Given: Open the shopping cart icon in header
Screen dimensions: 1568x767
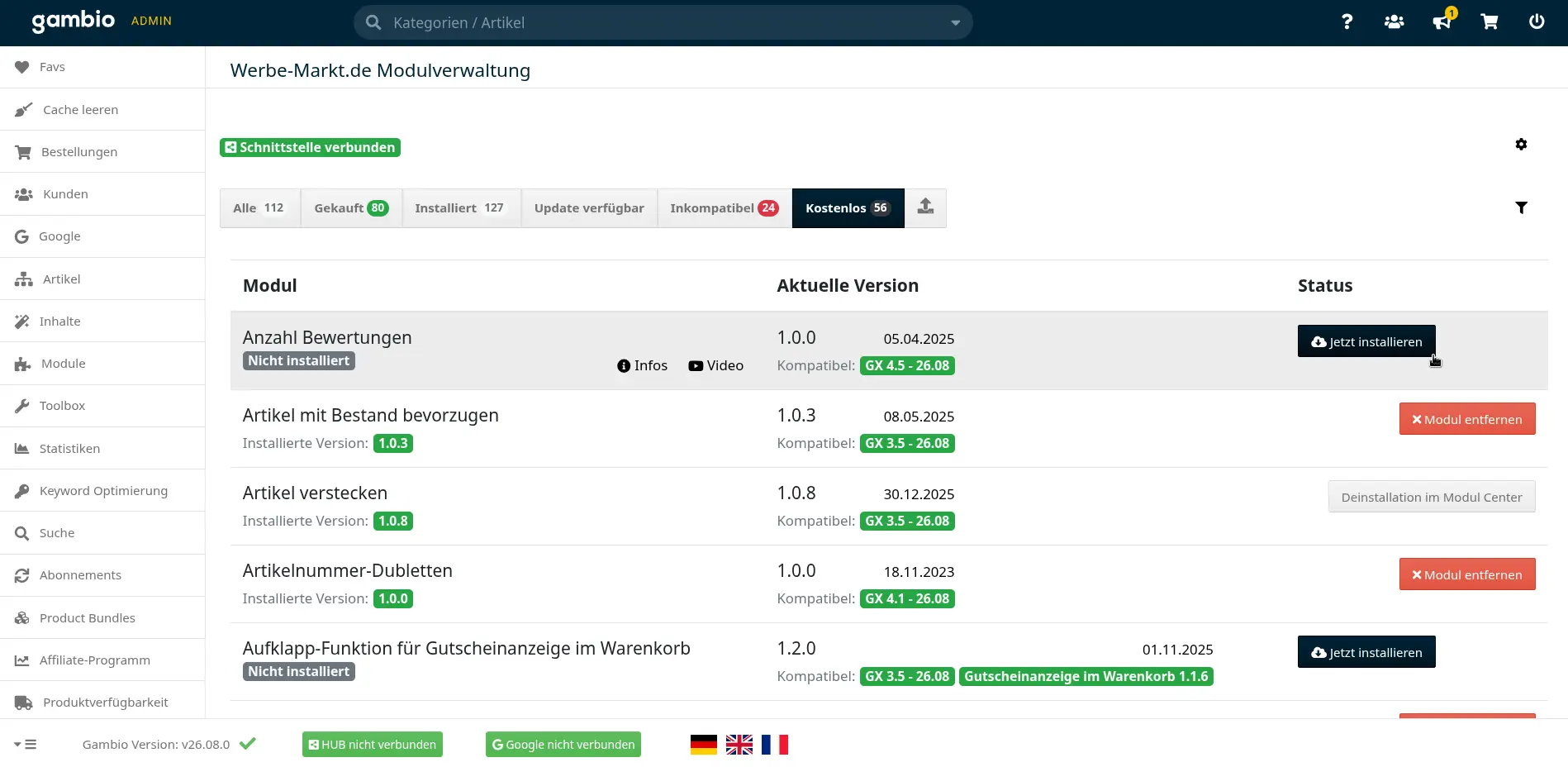Looking at the screenshot, I should 1490,22.
